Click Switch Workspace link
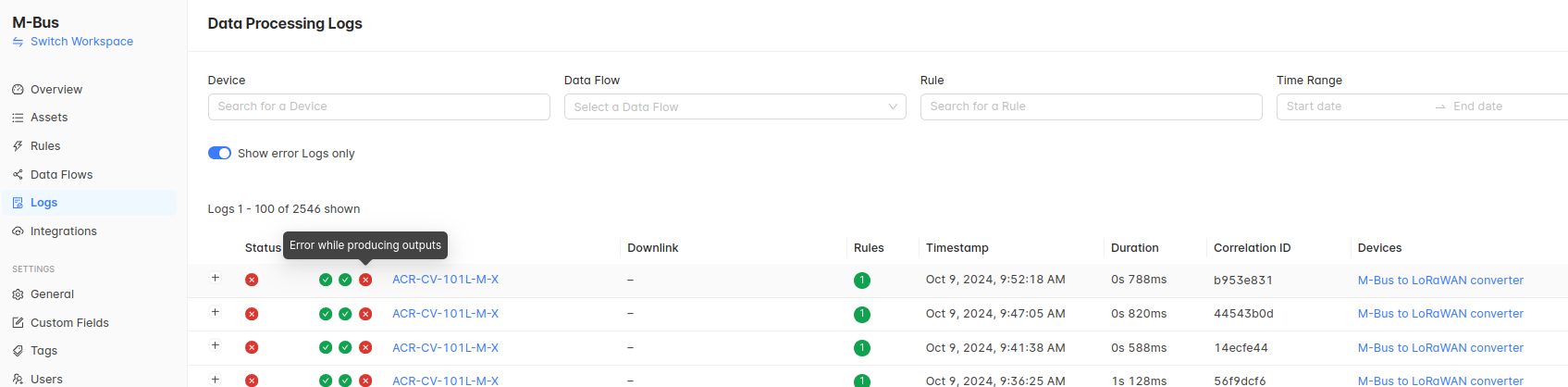Image resolution: width=1568 pixels, height=387 pixels. [81, 42]
